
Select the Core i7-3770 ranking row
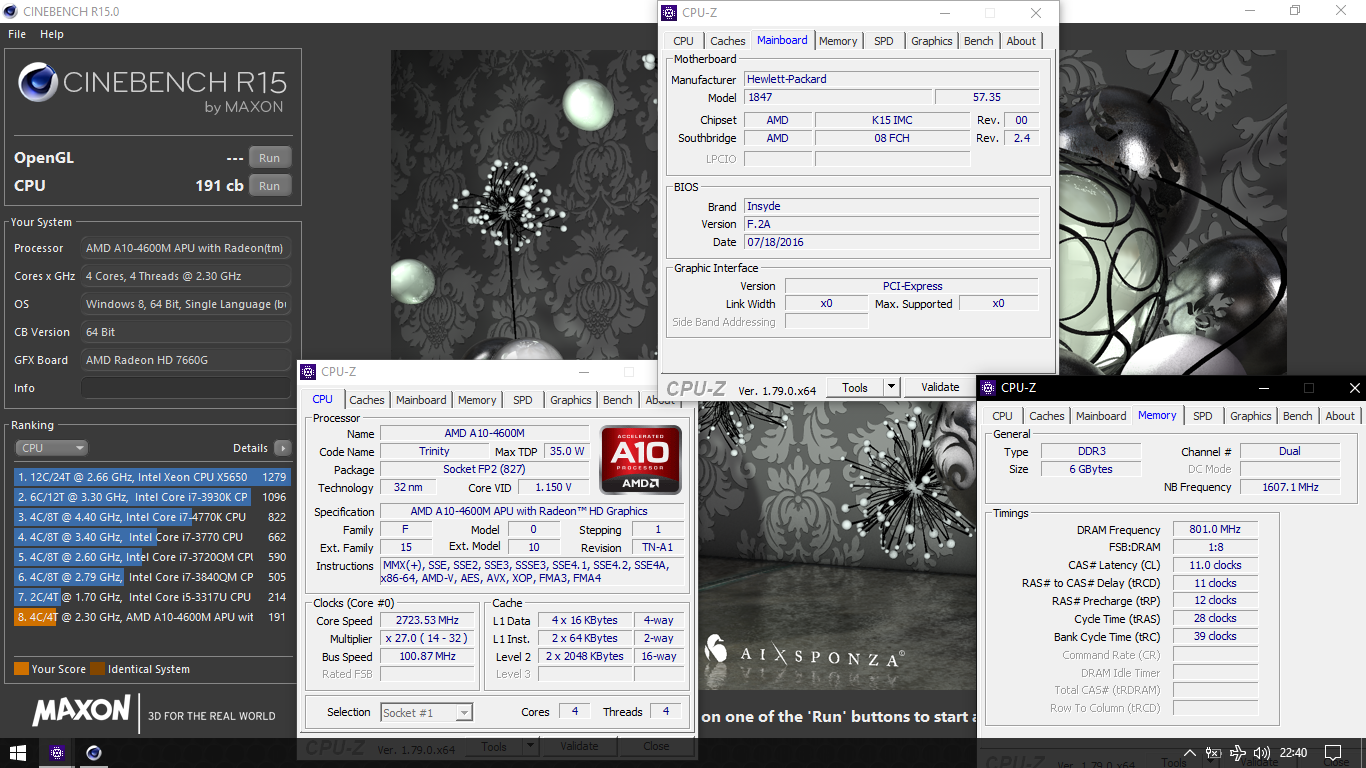coord(152,537)
